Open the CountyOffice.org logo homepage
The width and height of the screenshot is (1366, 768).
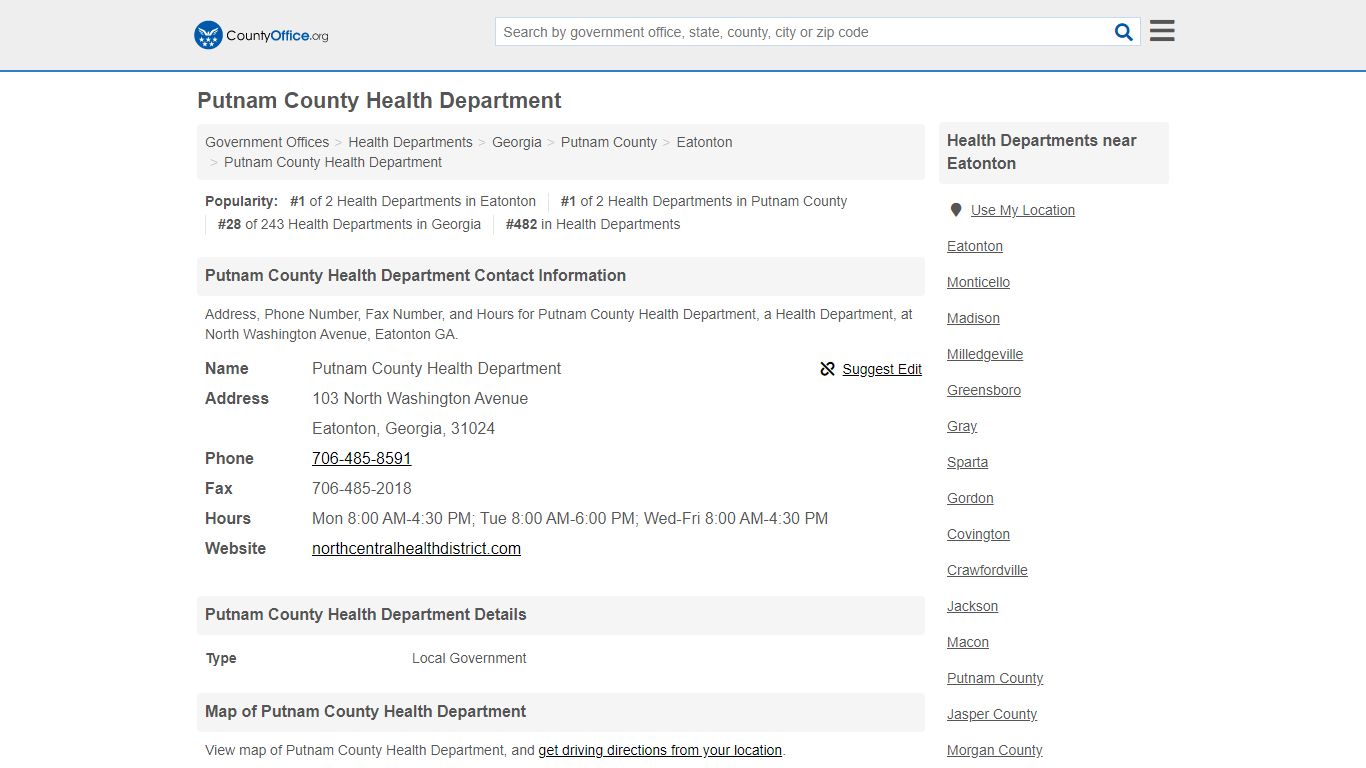[x=261, y=35]
